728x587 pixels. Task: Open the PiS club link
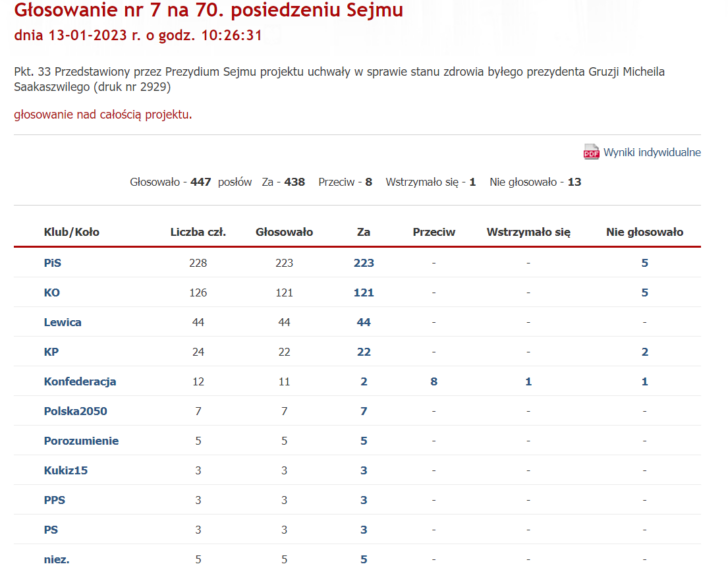[52, 263]
